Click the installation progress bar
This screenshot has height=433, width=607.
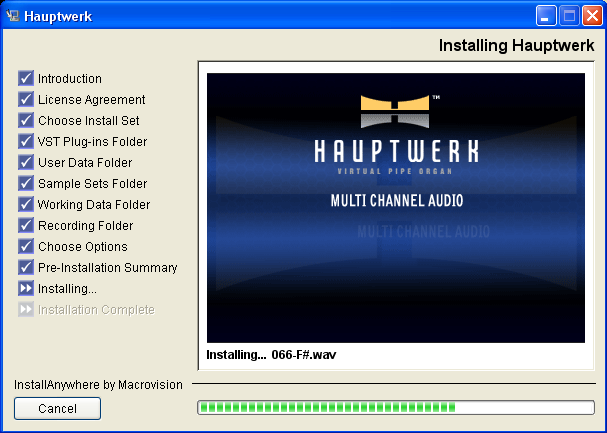[x=396, y=407]
